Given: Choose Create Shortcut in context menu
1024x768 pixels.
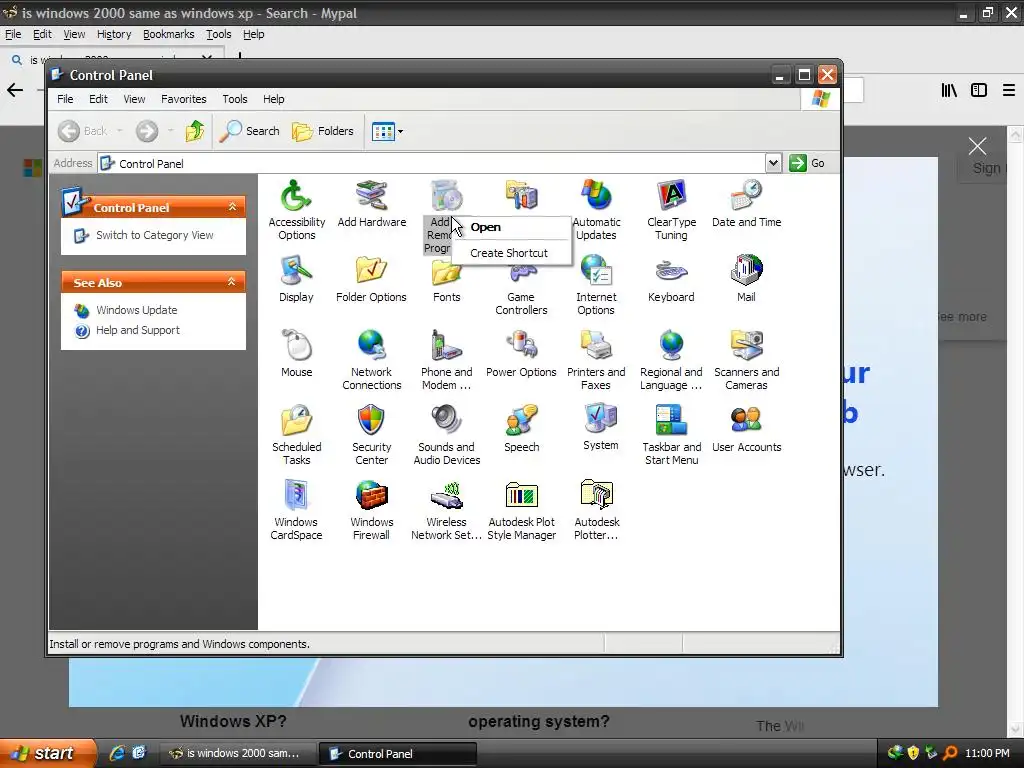Looking at the screenshot, I should pos(511,253).
